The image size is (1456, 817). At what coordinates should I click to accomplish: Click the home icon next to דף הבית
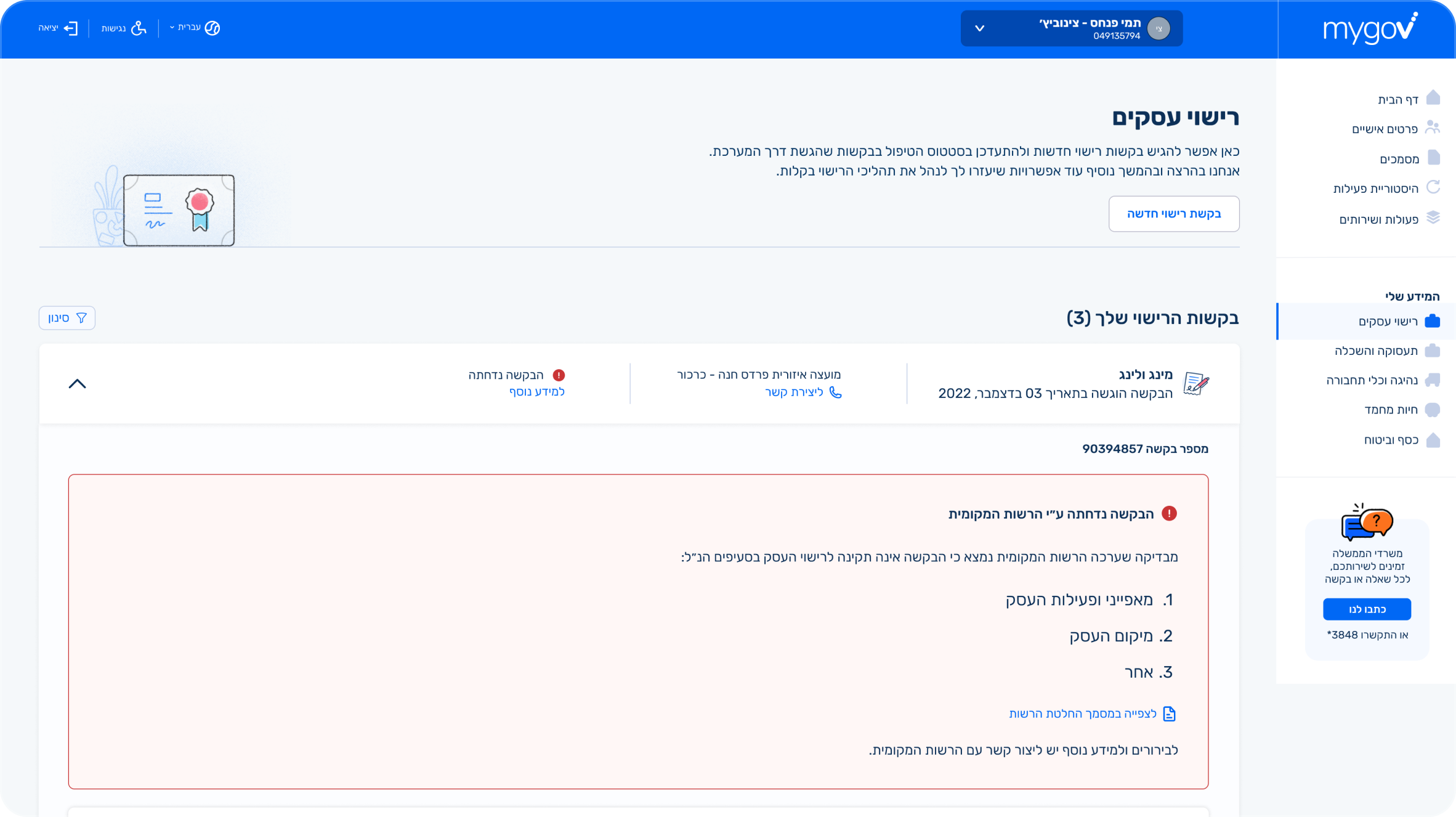click(1433, 98)
